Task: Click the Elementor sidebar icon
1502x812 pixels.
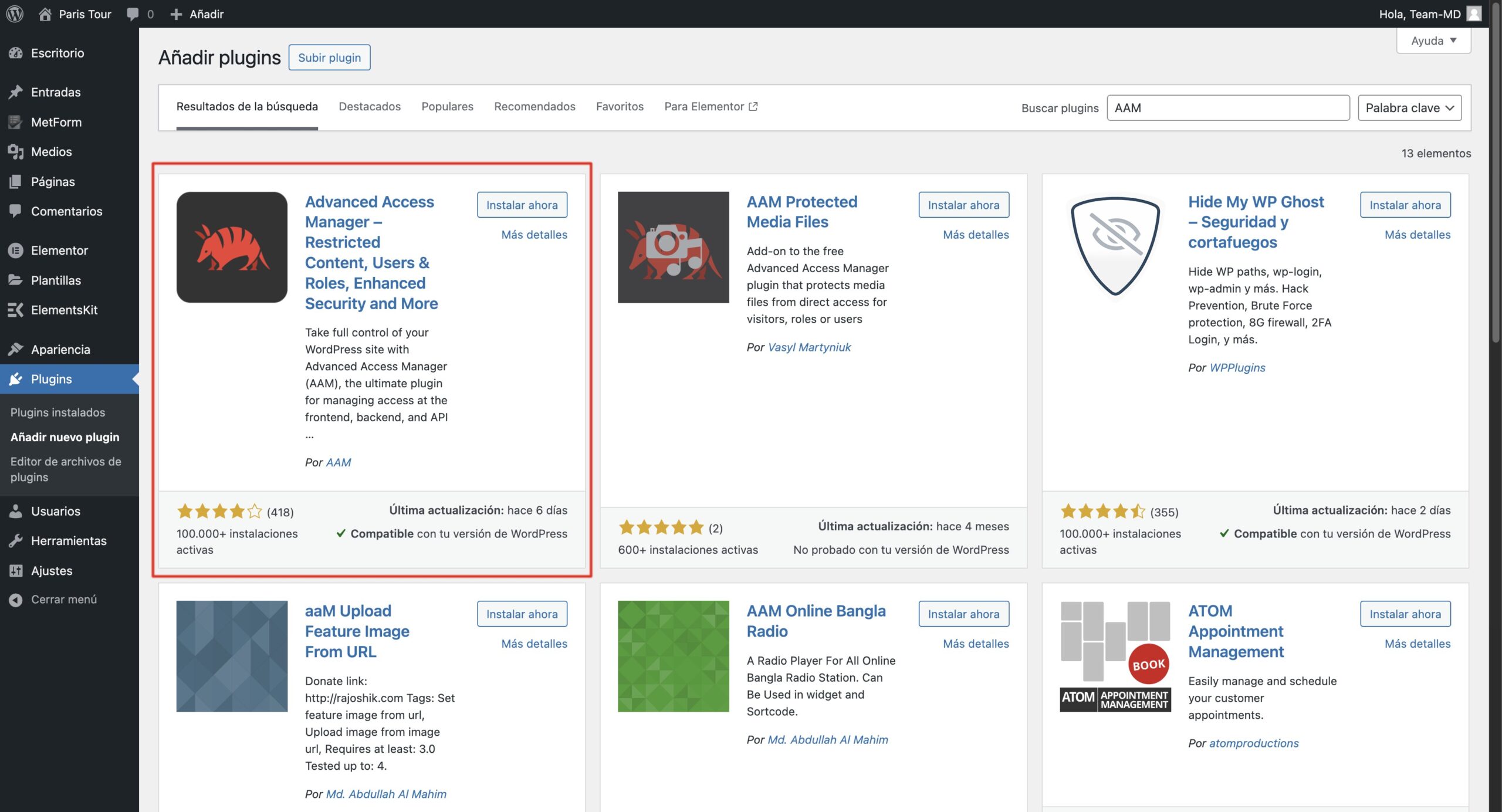Action: click(x=16, y=251)
